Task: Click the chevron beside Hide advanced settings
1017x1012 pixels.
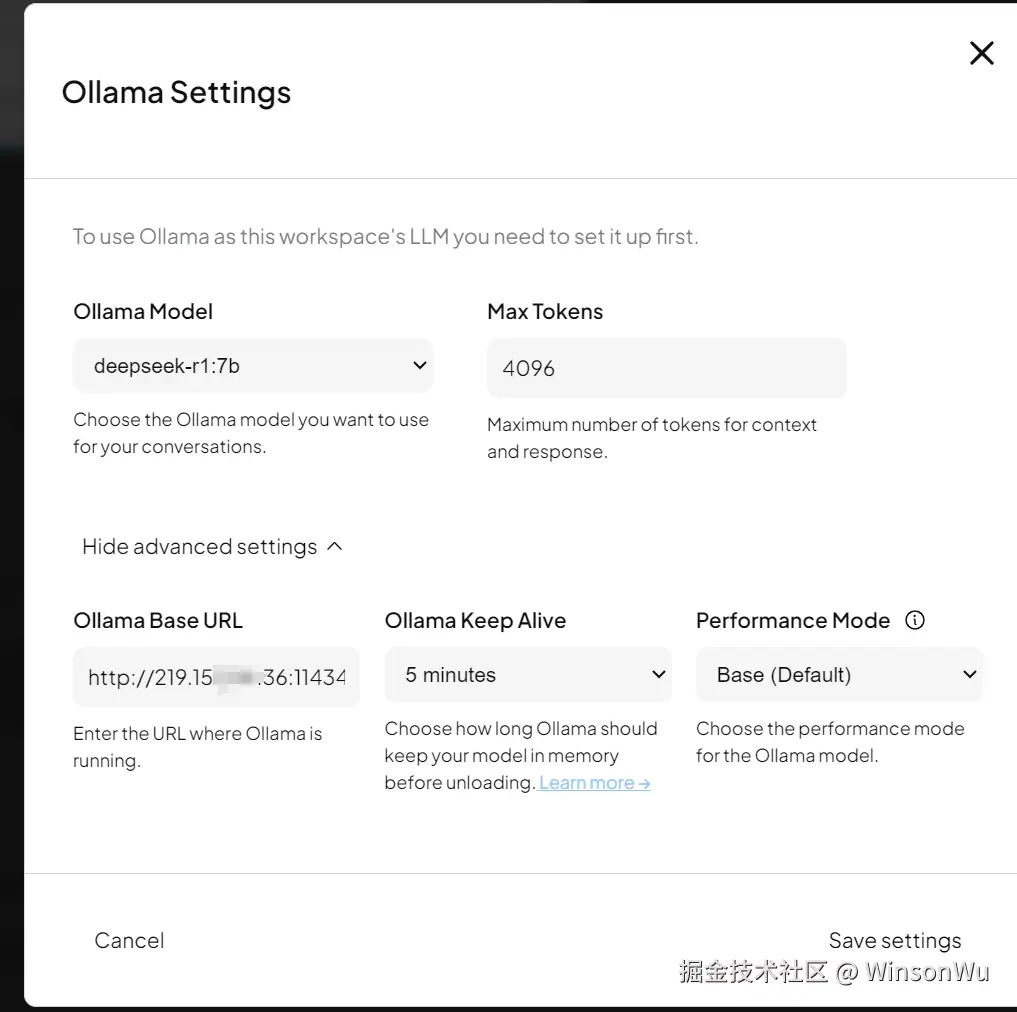Action: tap(335, 546)
